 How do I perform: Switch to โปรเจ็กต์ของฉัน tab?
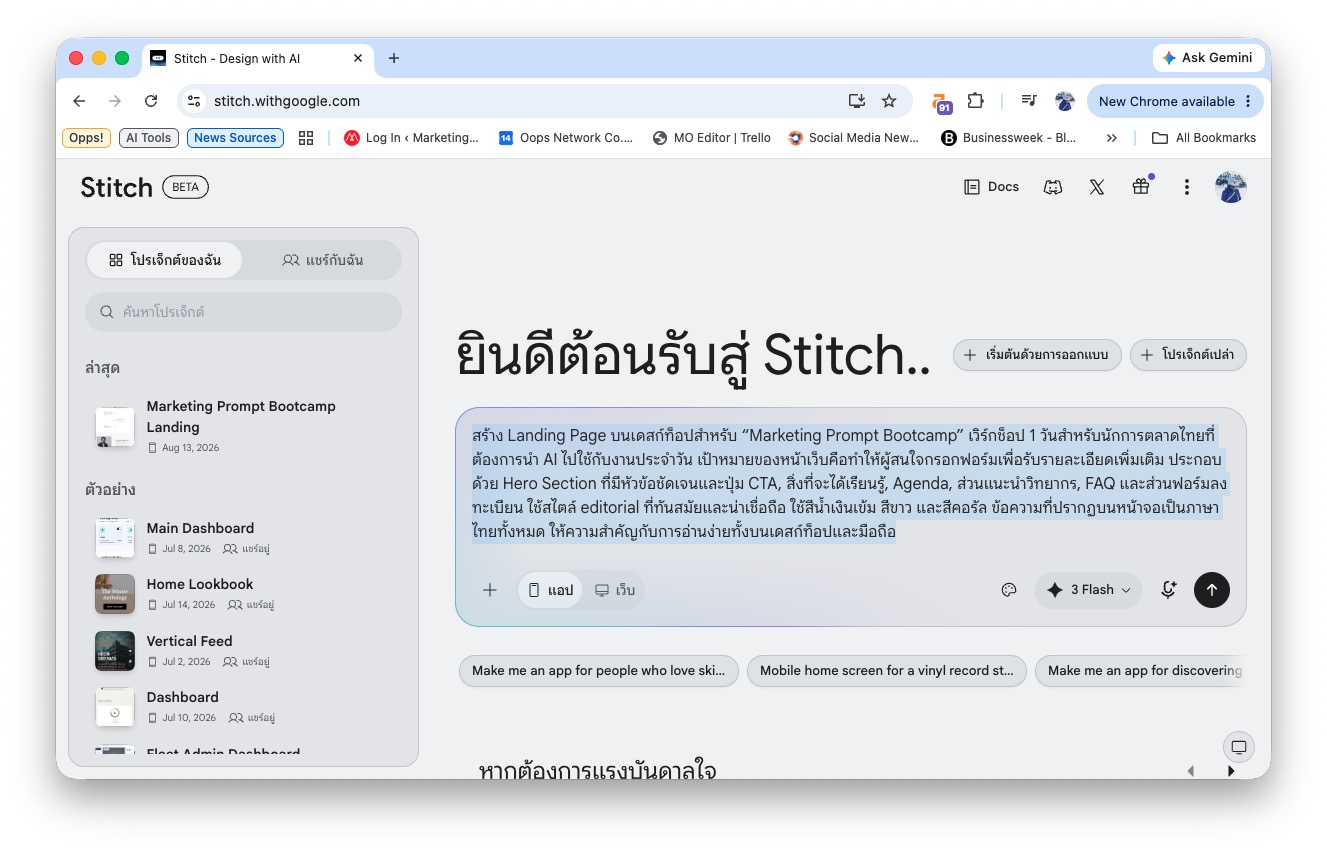(164, 260)
